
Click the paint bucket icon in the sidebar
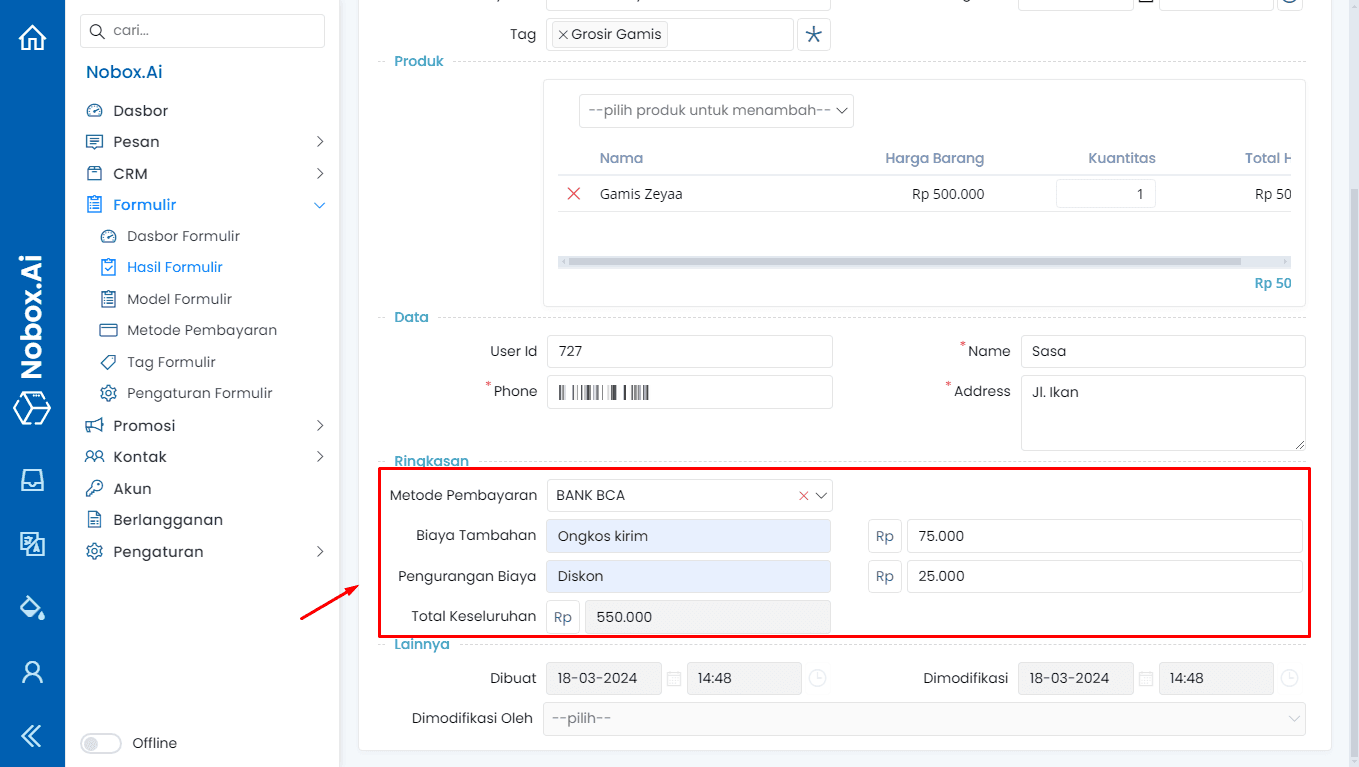(x=33, y=607)
